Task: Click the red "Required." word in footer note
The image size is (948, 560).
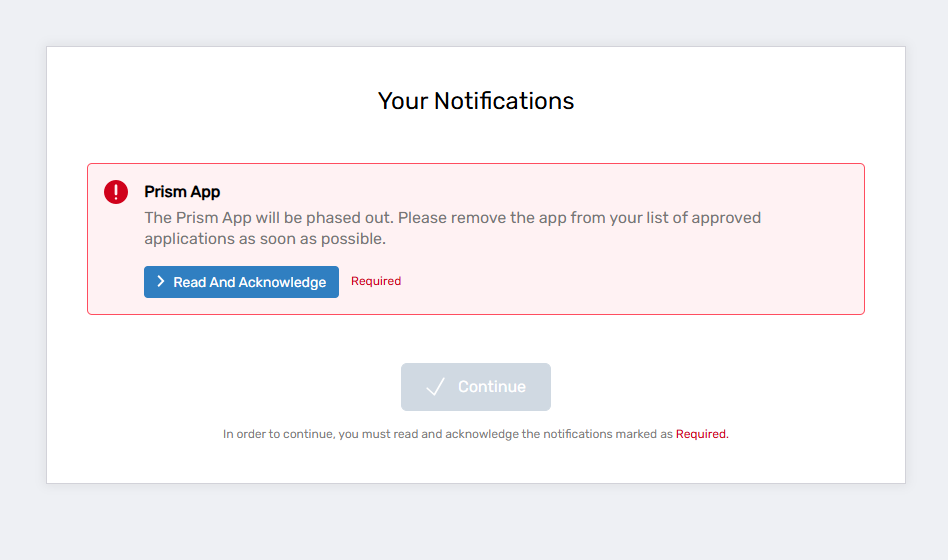Action: pos(702,435)
